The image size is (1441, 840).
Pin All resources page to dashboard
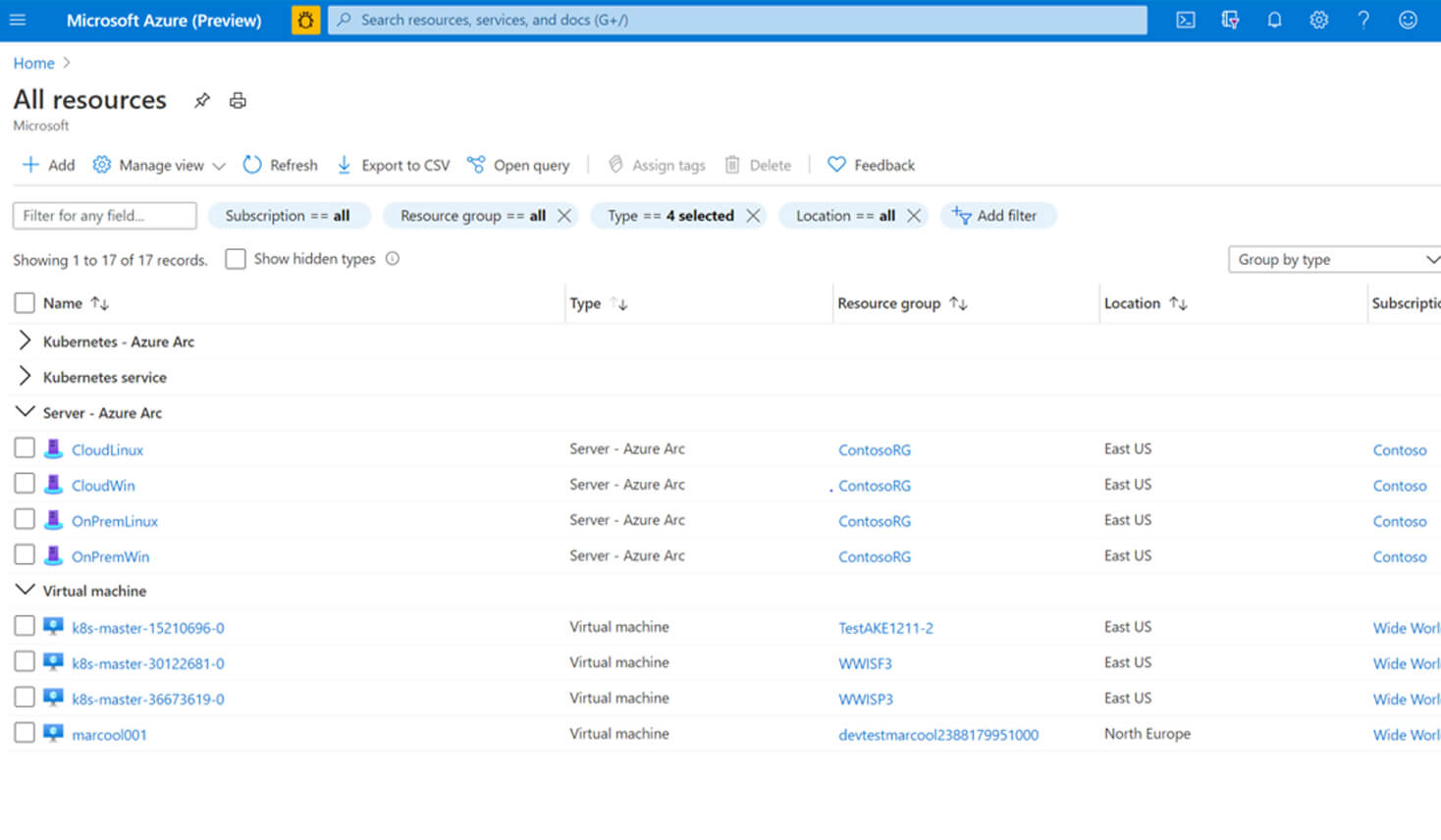202,100
